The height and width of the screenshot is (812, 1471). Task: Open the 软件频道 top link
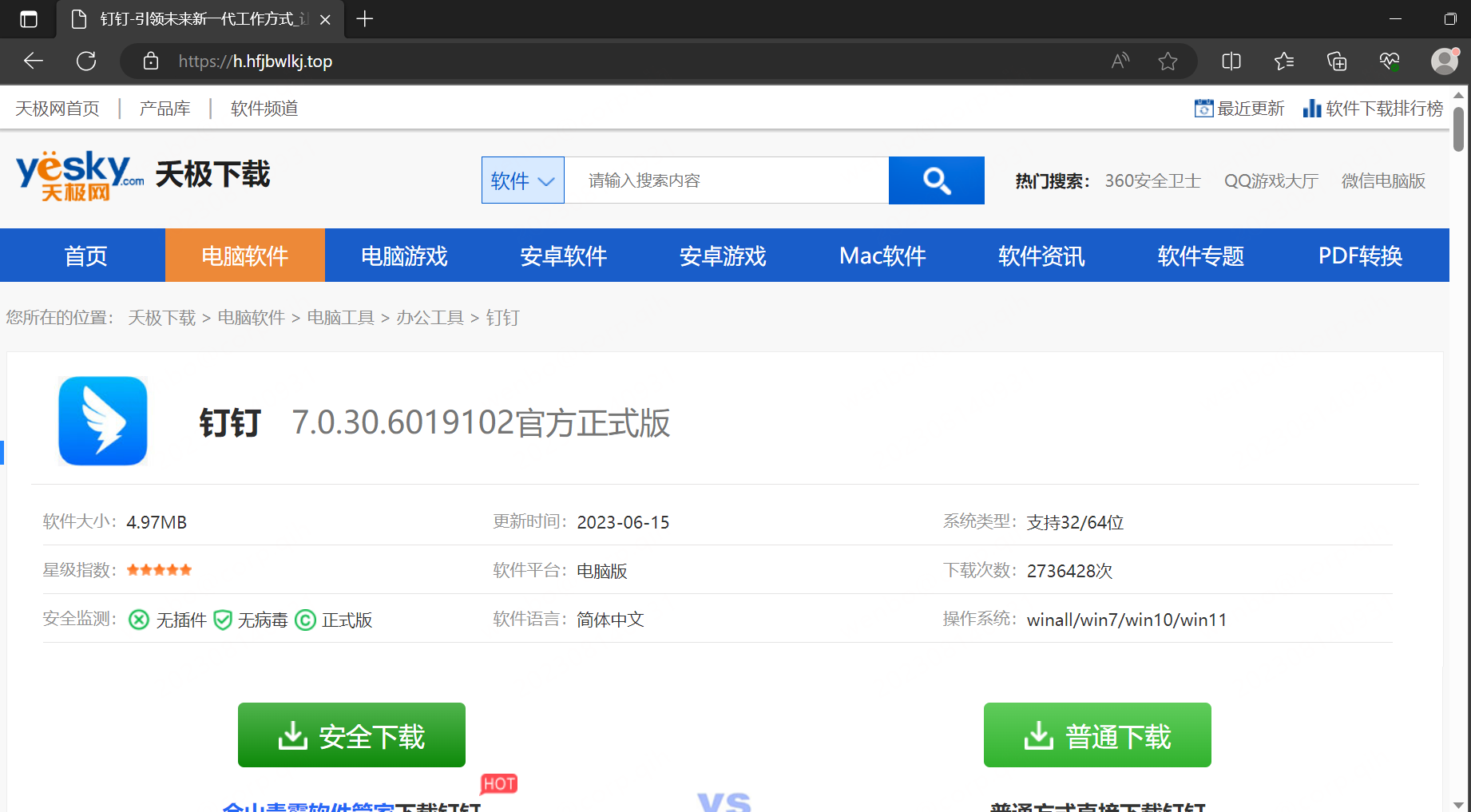pyautogui.click(x=264, y=109)
